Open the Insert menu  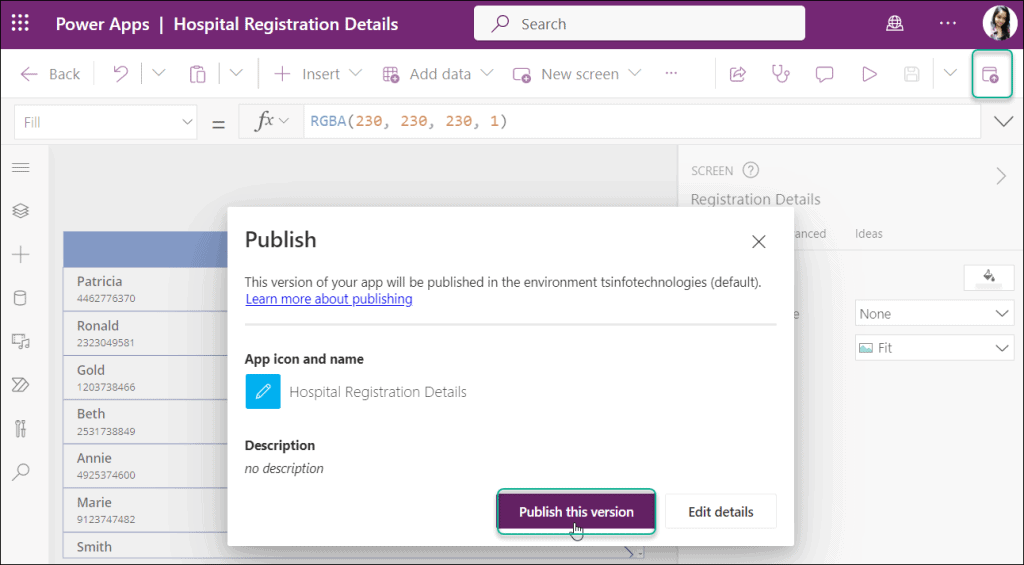pos(317,74)
